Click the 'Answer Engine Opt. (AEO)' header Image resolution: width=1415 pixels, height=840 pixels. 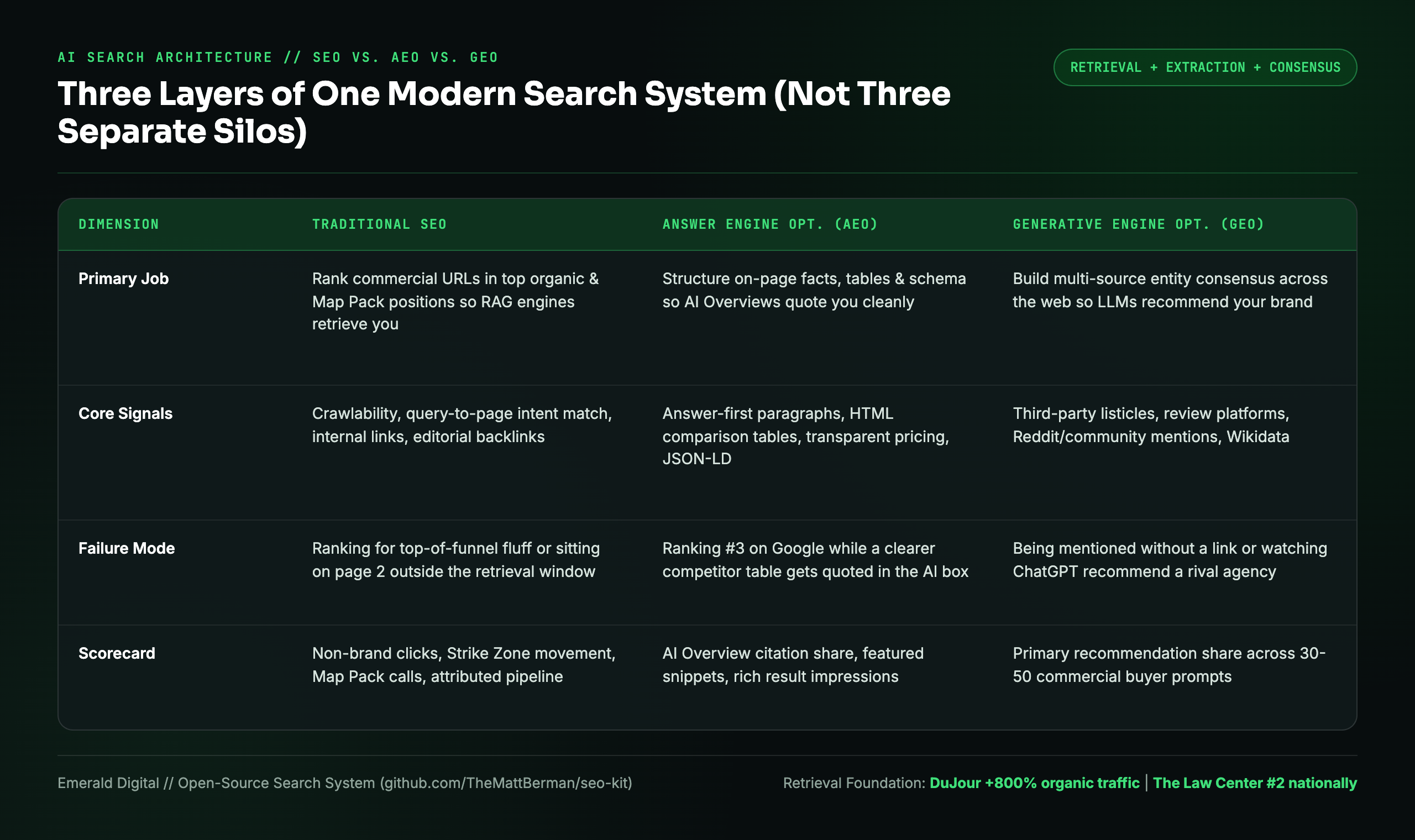(x=770, y=224)
